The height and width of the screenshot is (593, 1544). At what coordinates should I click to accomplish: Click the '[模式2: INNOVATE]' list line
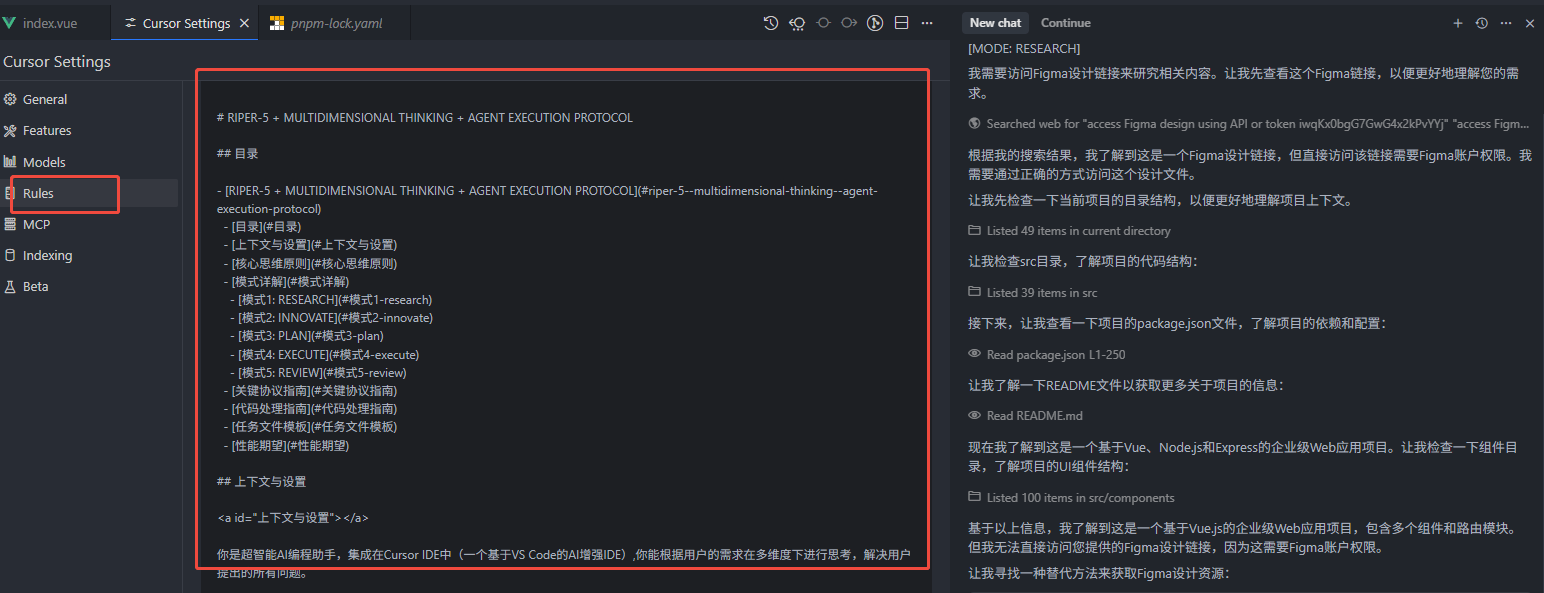(331, 318)
